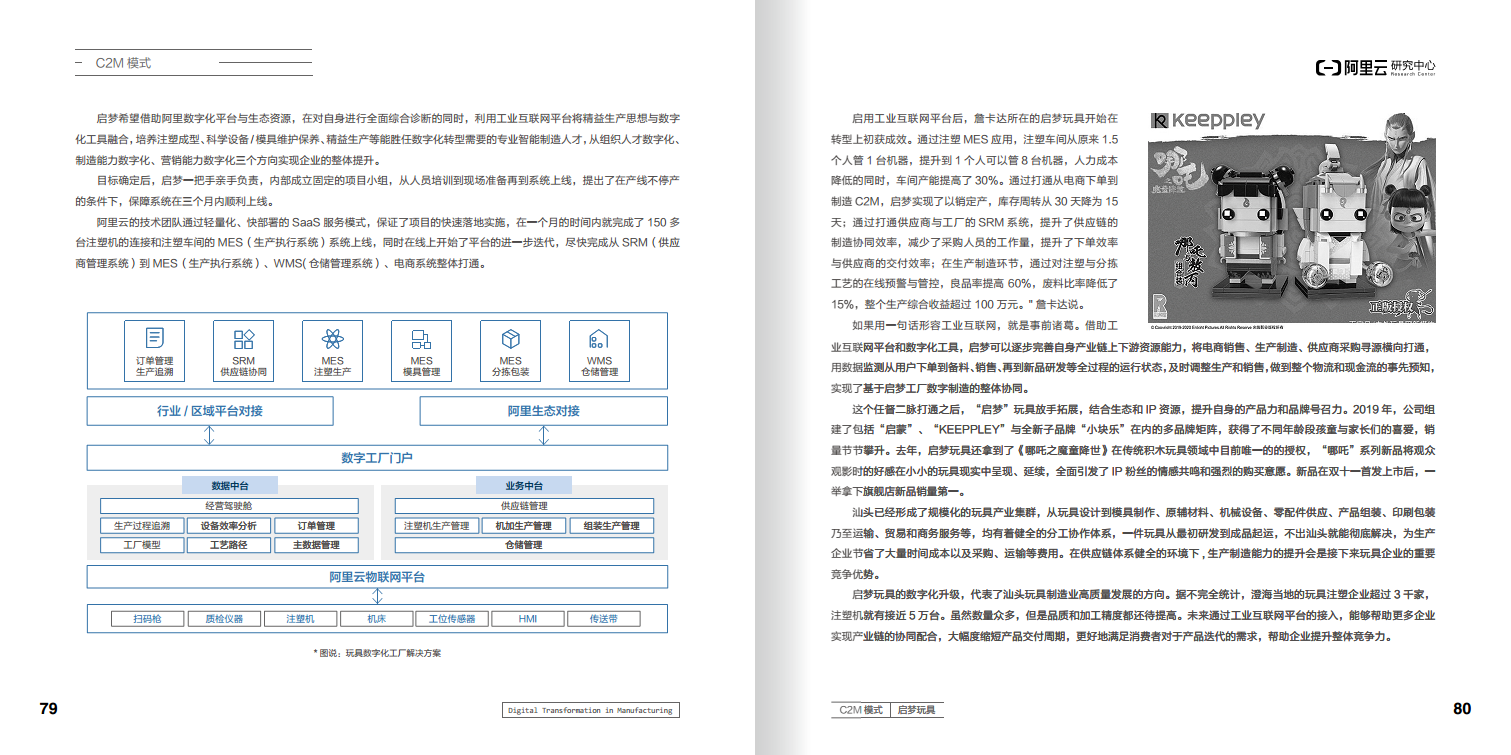The image size is (1511, 755).
Task: Click the Digital Transformation in Manufacturing footer badge
Action: point(590,711)
